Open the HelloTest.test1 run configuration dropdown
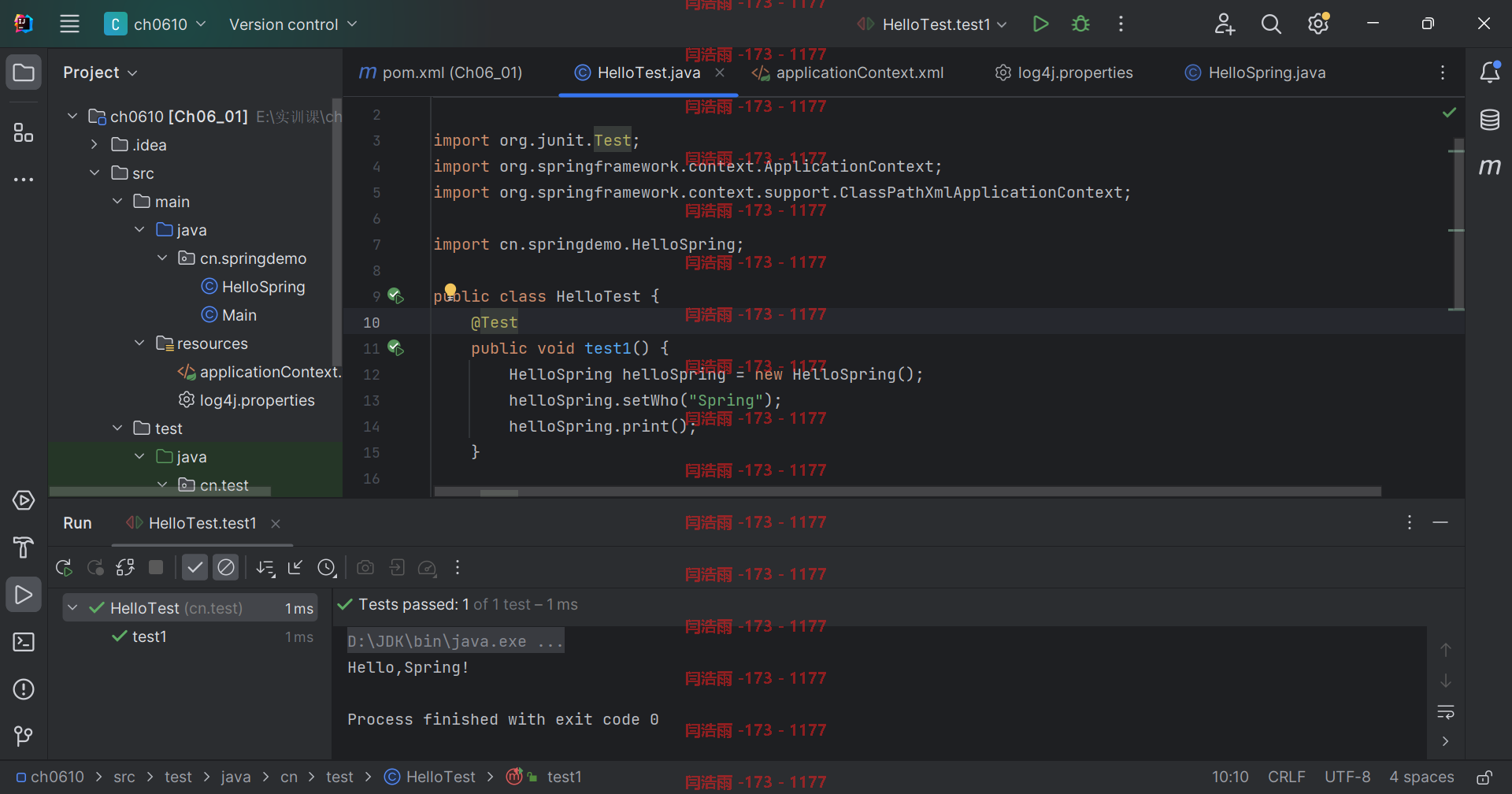 click(932, 24)
